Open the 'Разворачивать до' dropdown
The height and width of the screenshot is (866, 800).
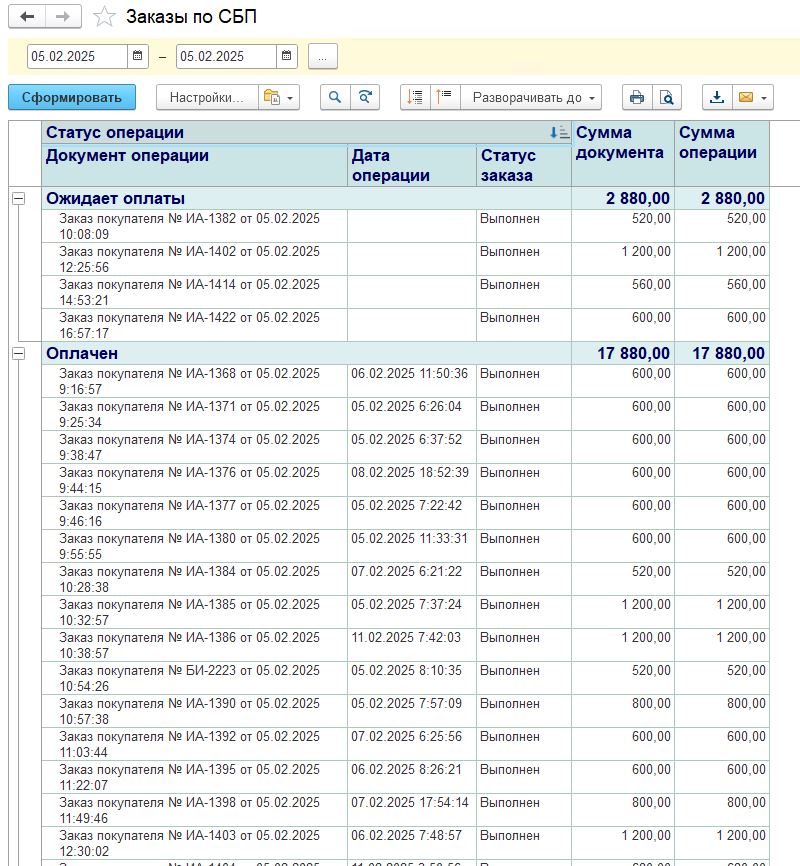tap(530, 97)
